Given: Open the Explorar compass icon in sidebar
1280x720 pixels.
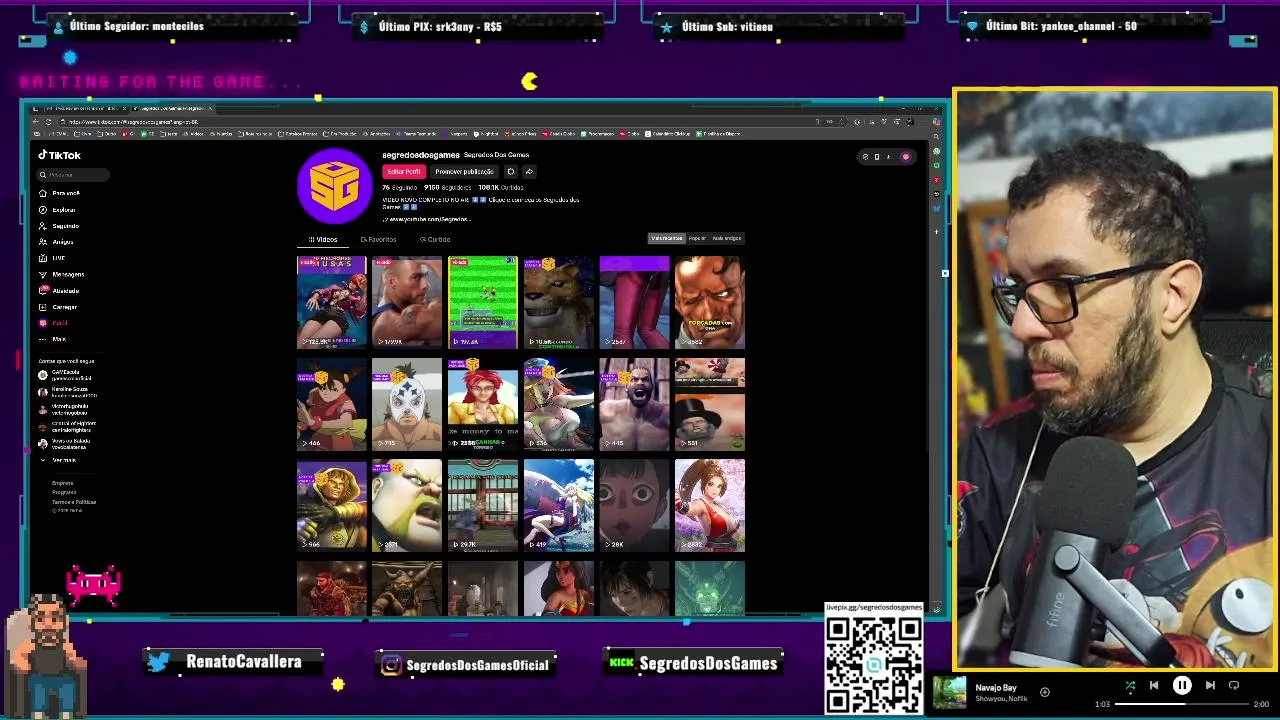Looking at the screenshot, I should tap(43, 210).
